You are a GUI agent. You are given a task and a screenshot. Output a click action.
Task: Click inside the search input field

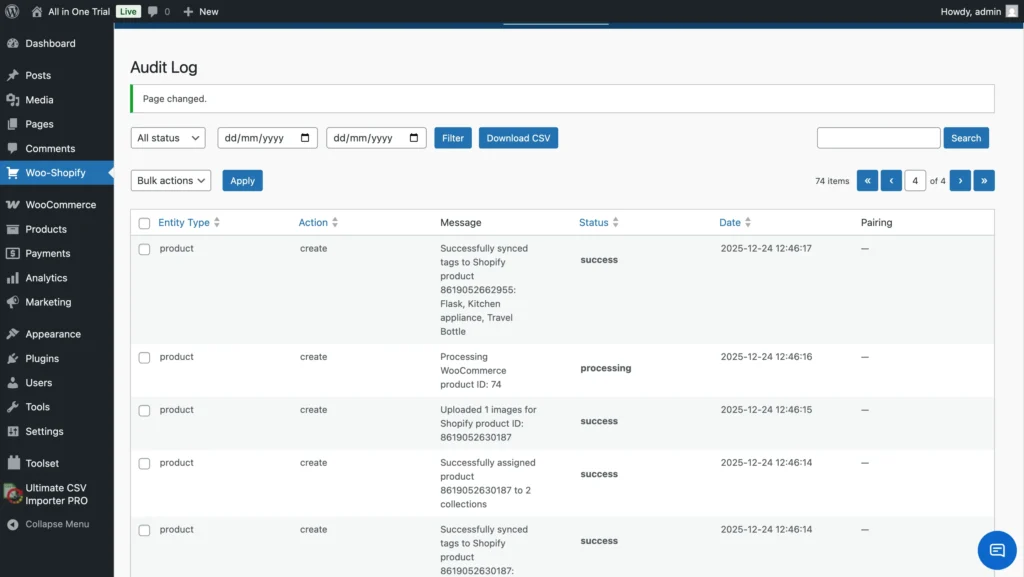click(878, 137)
